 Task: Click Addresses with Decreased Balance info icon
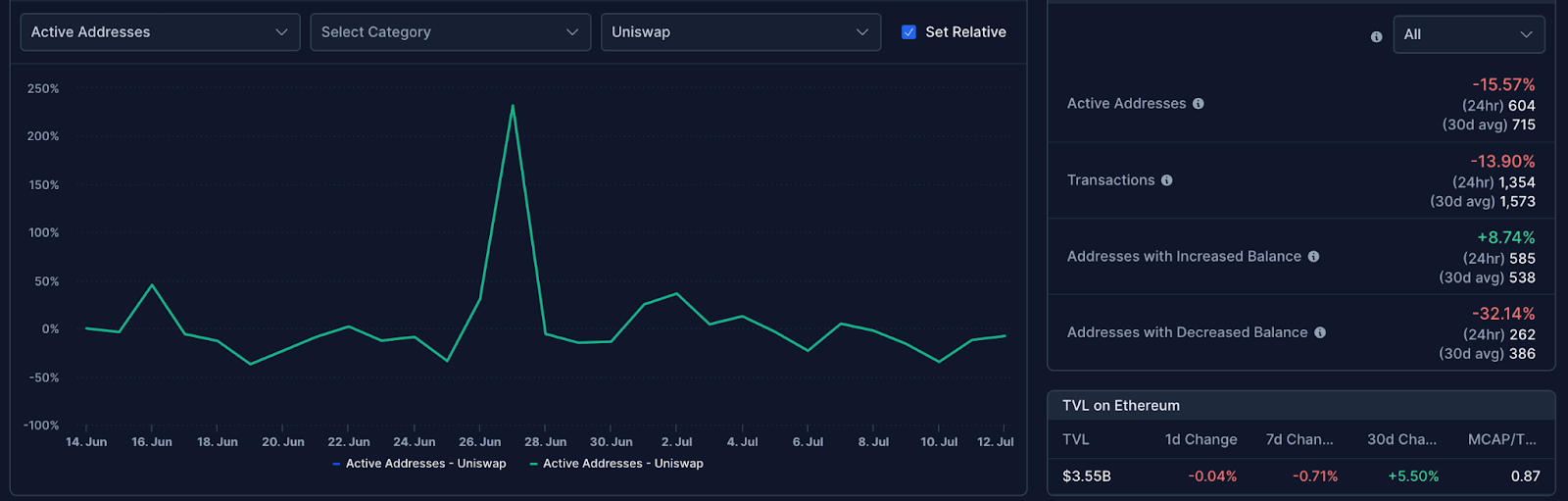(1320, 333)
